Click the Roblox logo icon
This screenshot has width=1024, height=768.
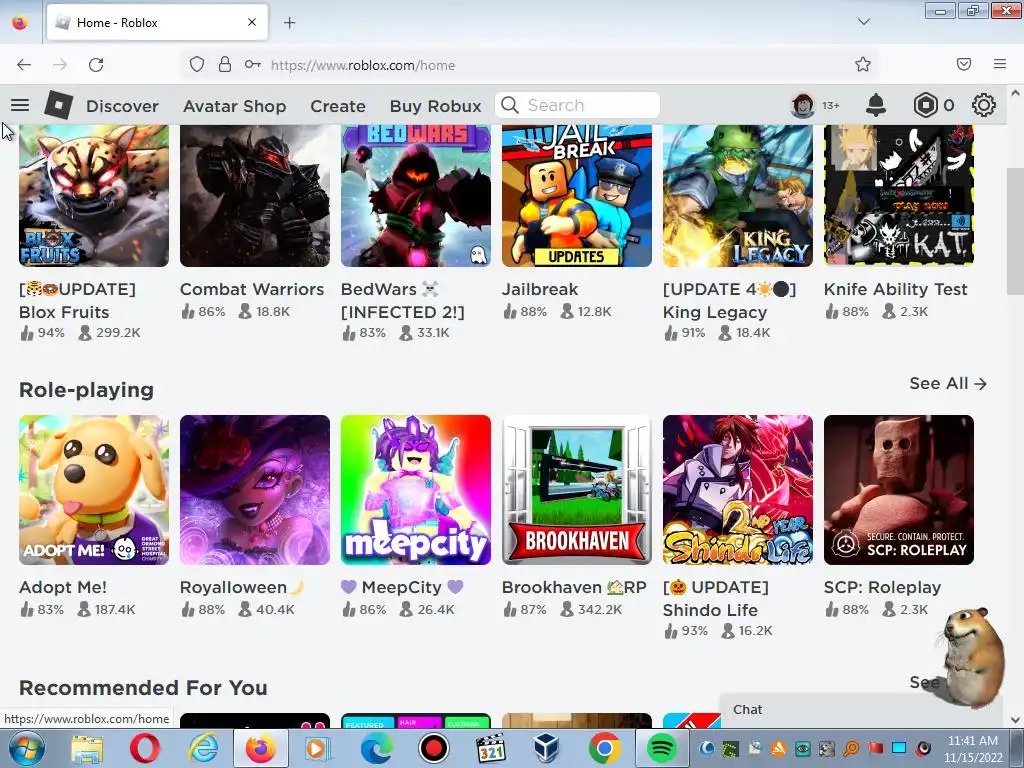tap(59, 105)
